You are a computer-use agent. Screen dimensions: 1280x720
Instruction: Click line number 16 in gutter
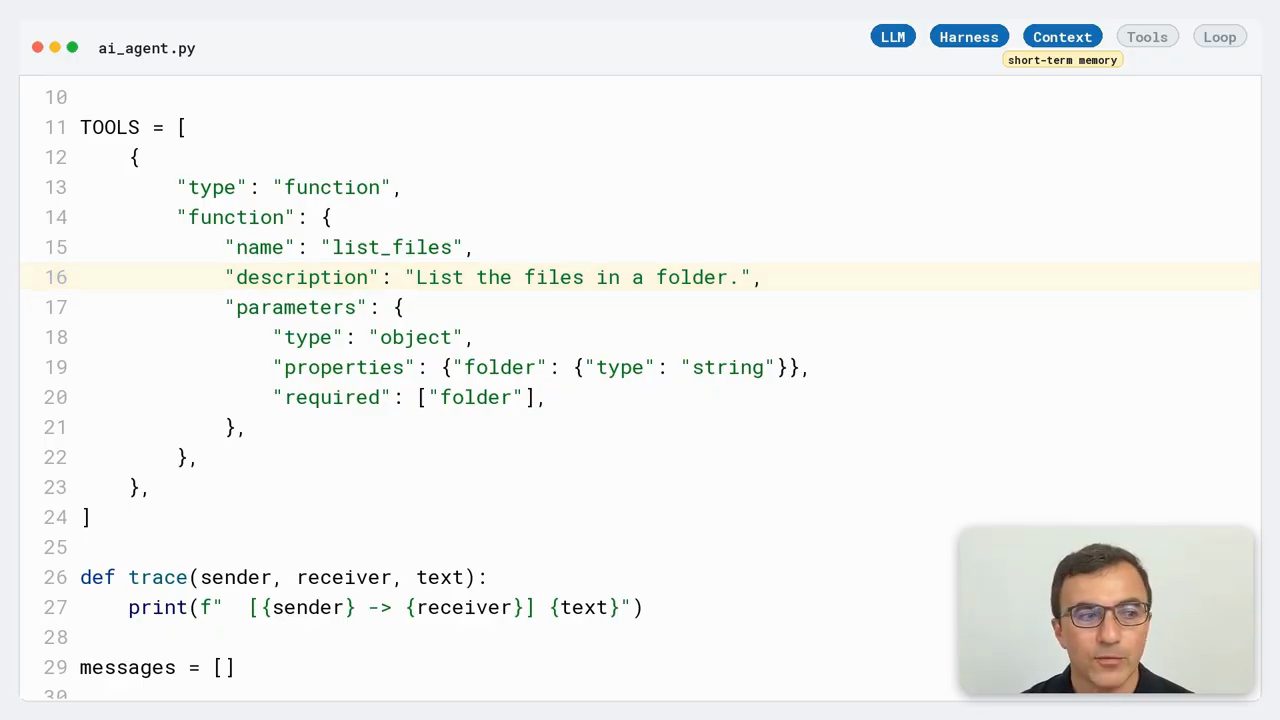[55, 277]
